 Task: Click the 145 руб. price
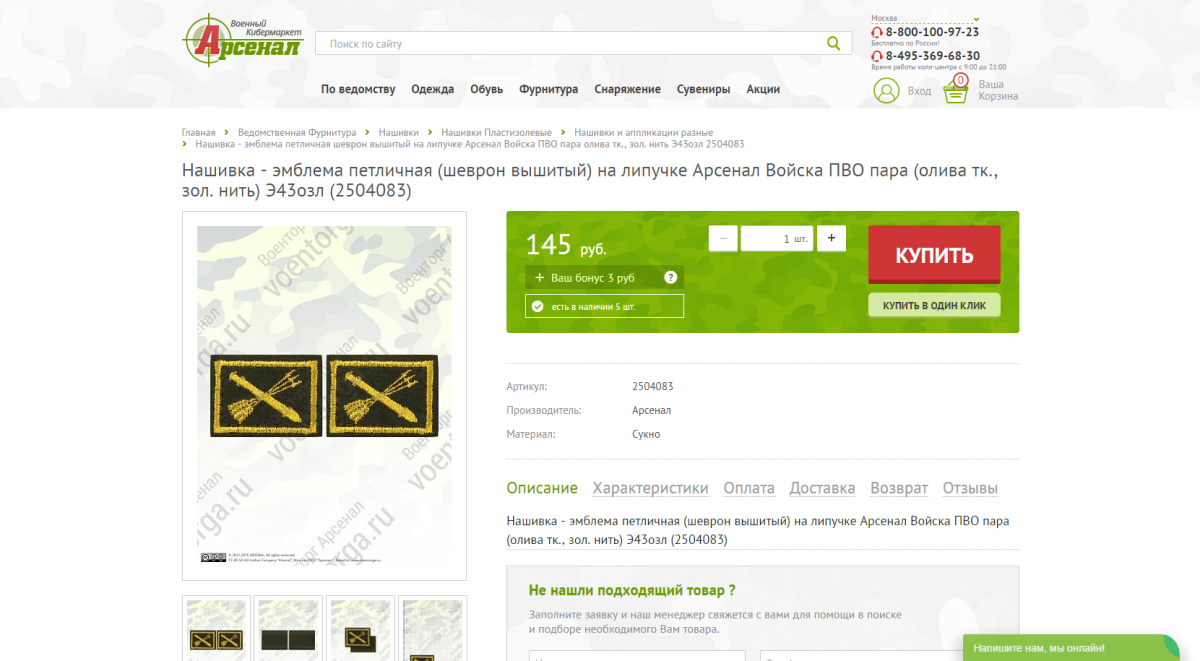click(x=566, y=245)
